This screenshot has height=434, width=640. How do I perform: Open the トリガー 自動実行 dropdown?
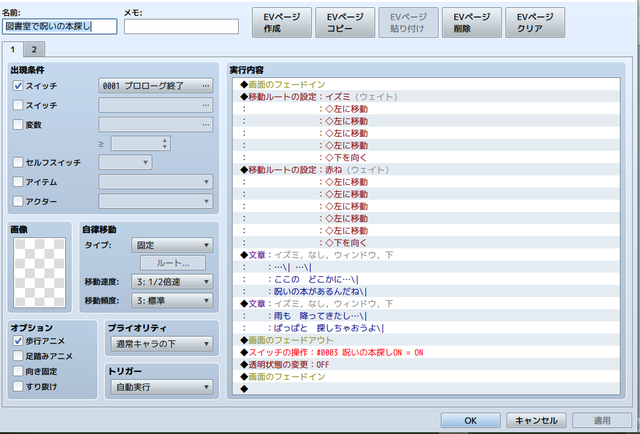pos(162,387)
